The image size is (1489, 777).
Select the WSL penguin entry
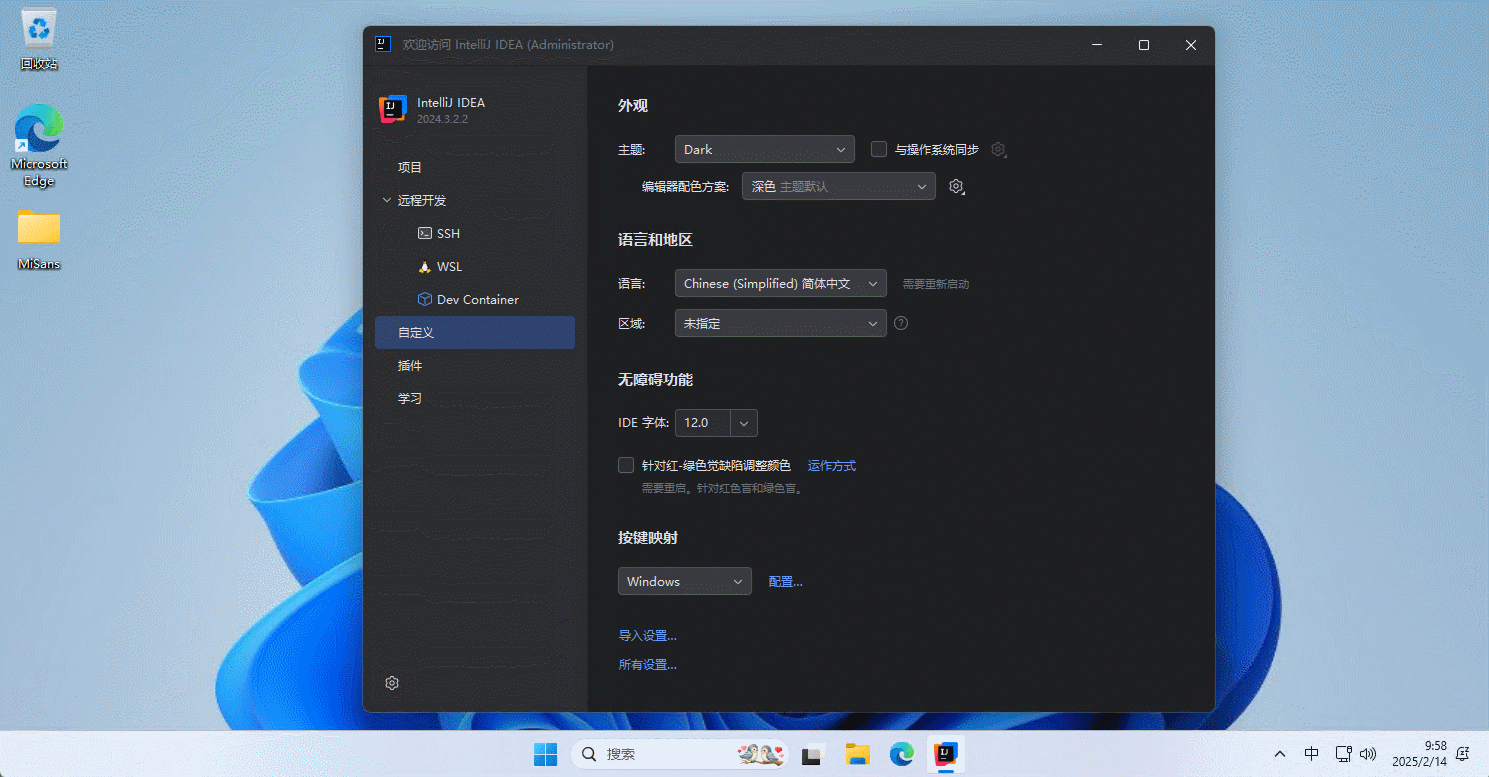tap(448, 267)
